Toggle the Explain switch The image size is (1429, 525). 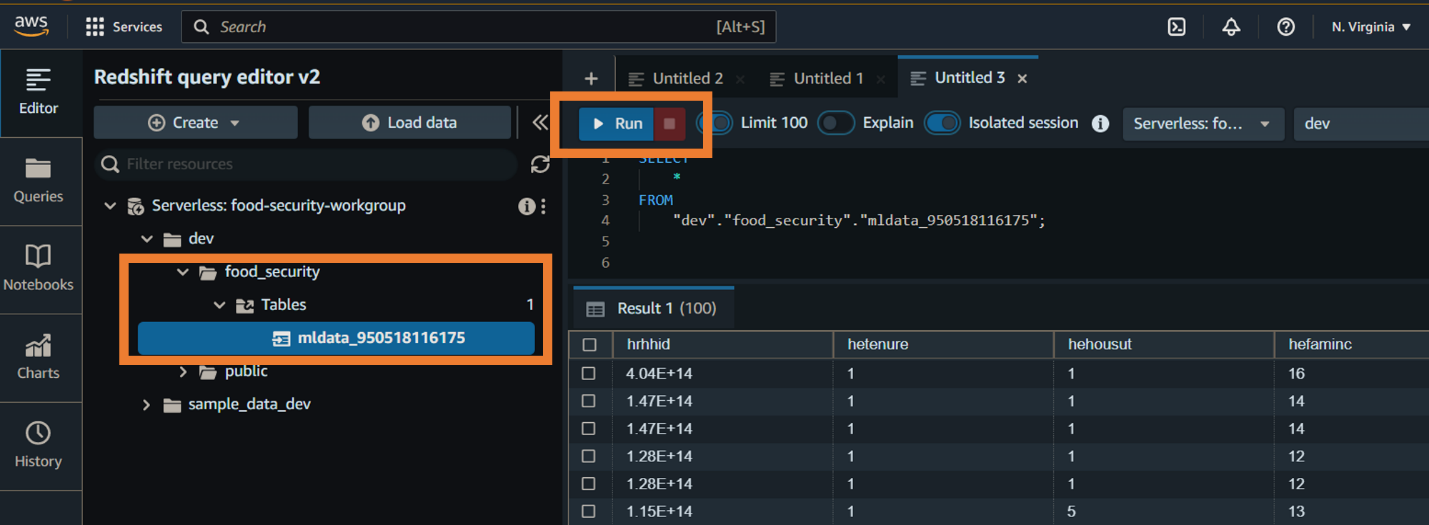[836, 123]
